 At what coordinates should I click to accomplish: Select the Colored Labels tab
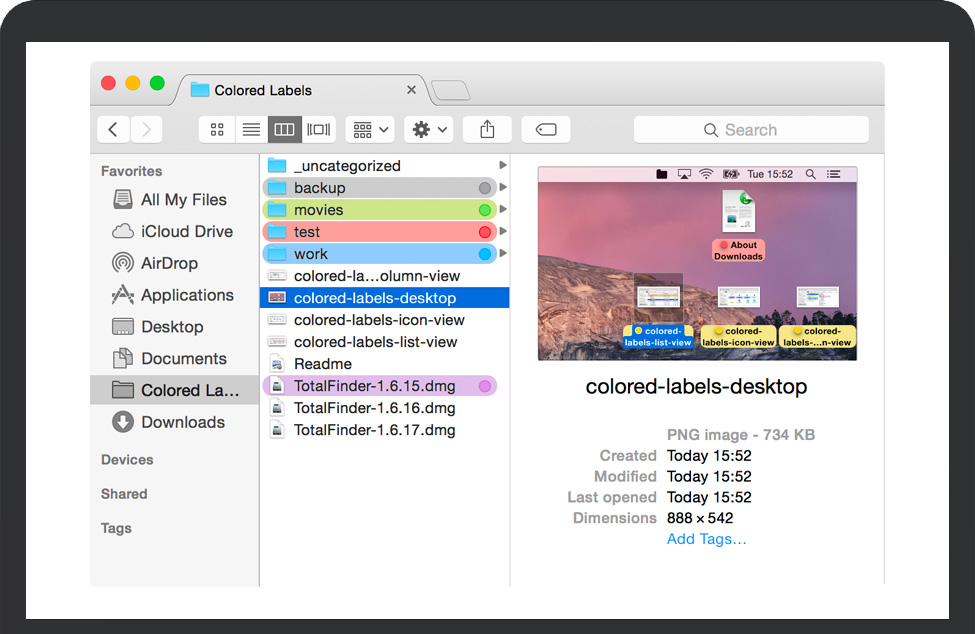(x=263, y=90)
